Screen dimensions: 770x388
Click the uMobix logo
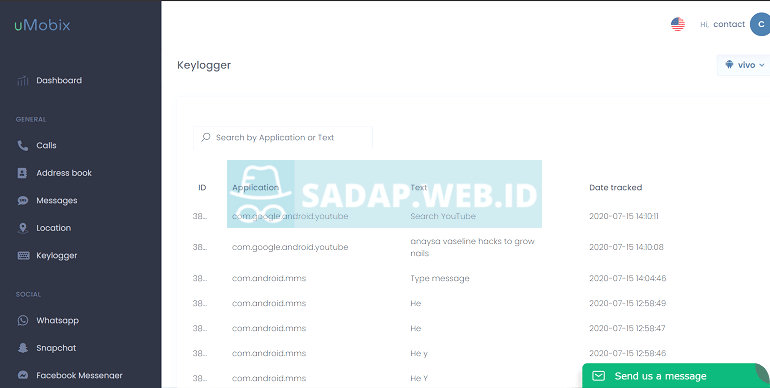click(x=42, y=26)
